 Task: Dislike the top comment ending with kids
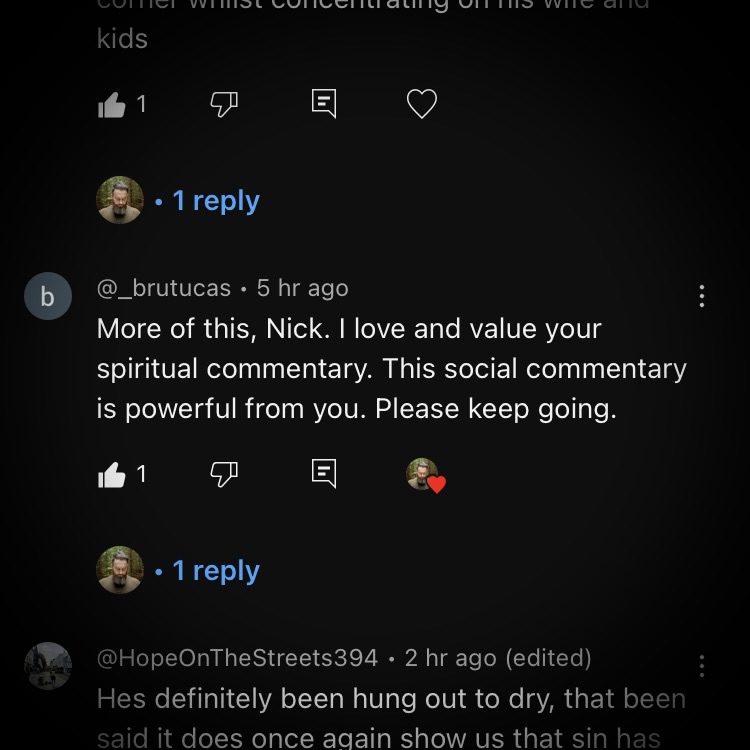point(224,105)
